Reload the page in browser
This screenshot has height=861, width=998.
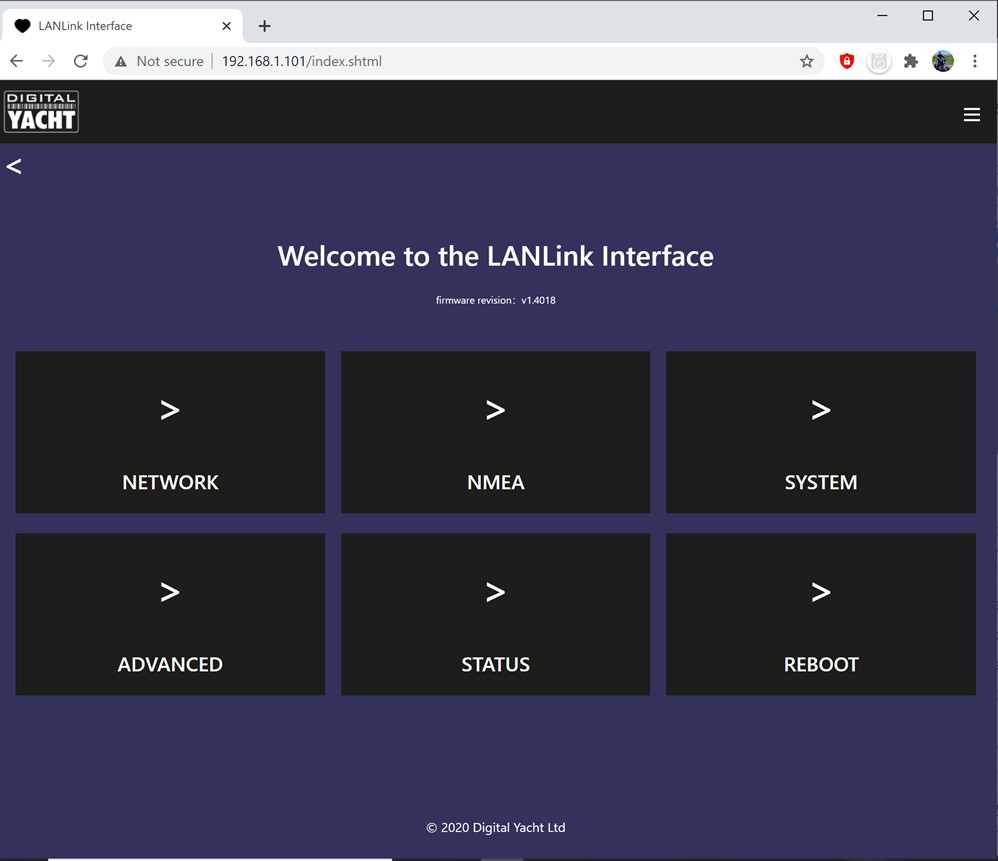[x=81, y=61]
